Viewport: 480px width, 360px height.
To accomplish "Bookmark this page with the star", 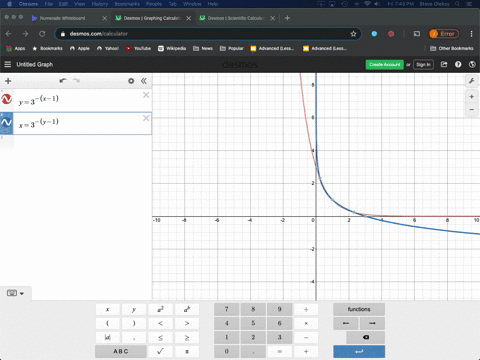I will 353,34.
